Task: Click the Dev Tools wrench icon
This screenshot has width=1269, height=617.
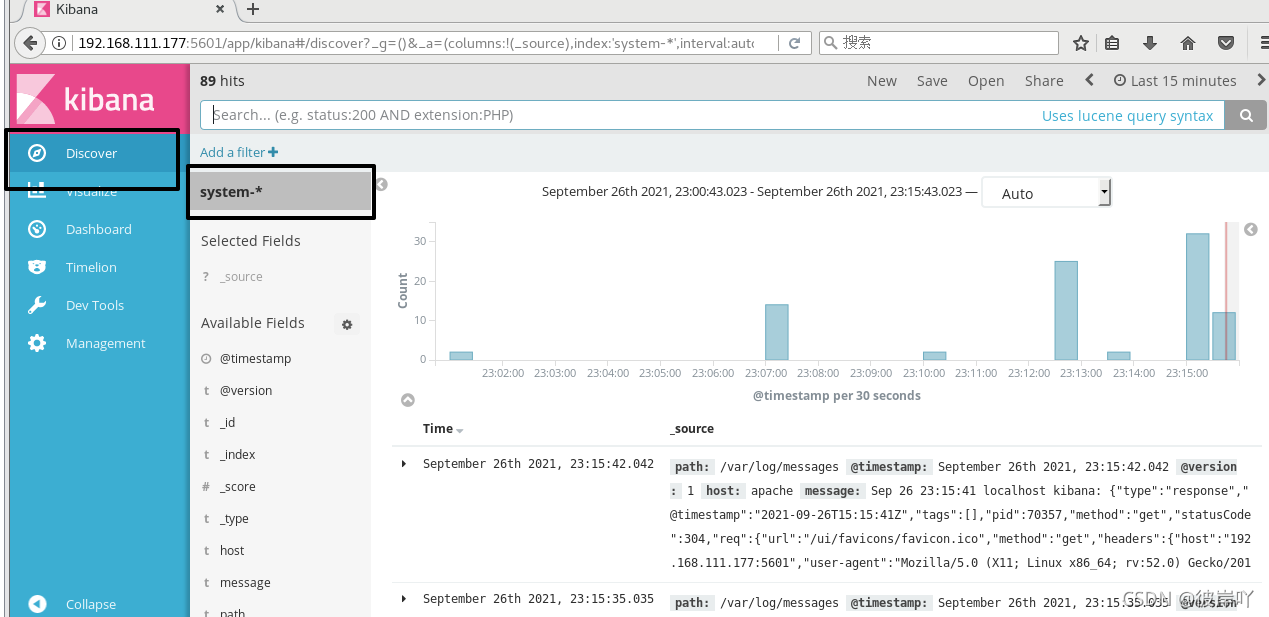Action: [x=37, y=305]
